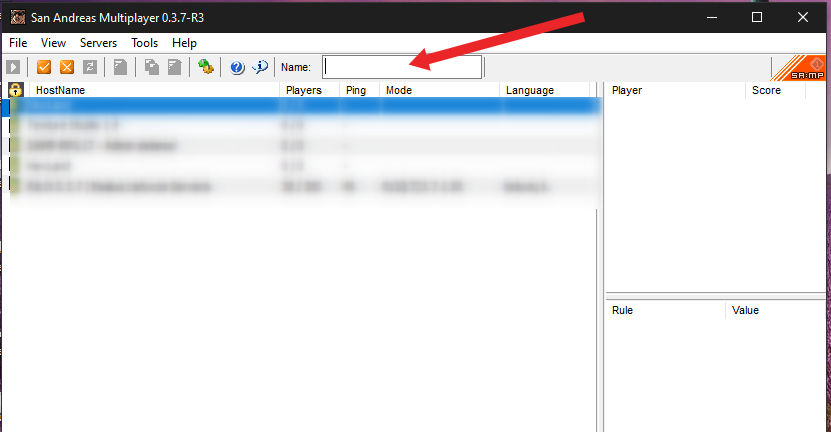Click the Copy Server Info double-page icon

(x=152, y=67)
